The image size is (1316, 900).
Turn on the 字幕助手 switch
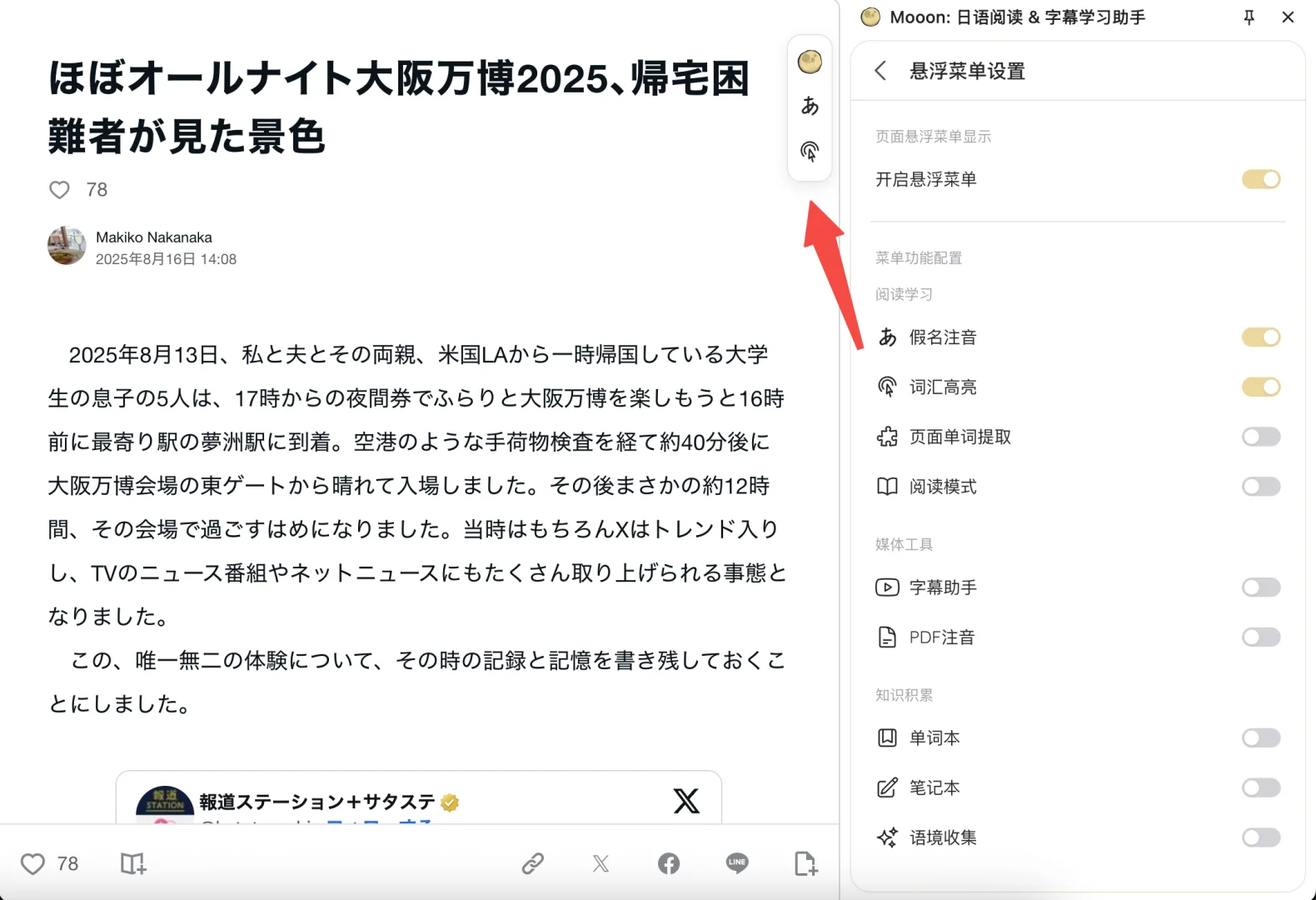tap(1261, 587)
